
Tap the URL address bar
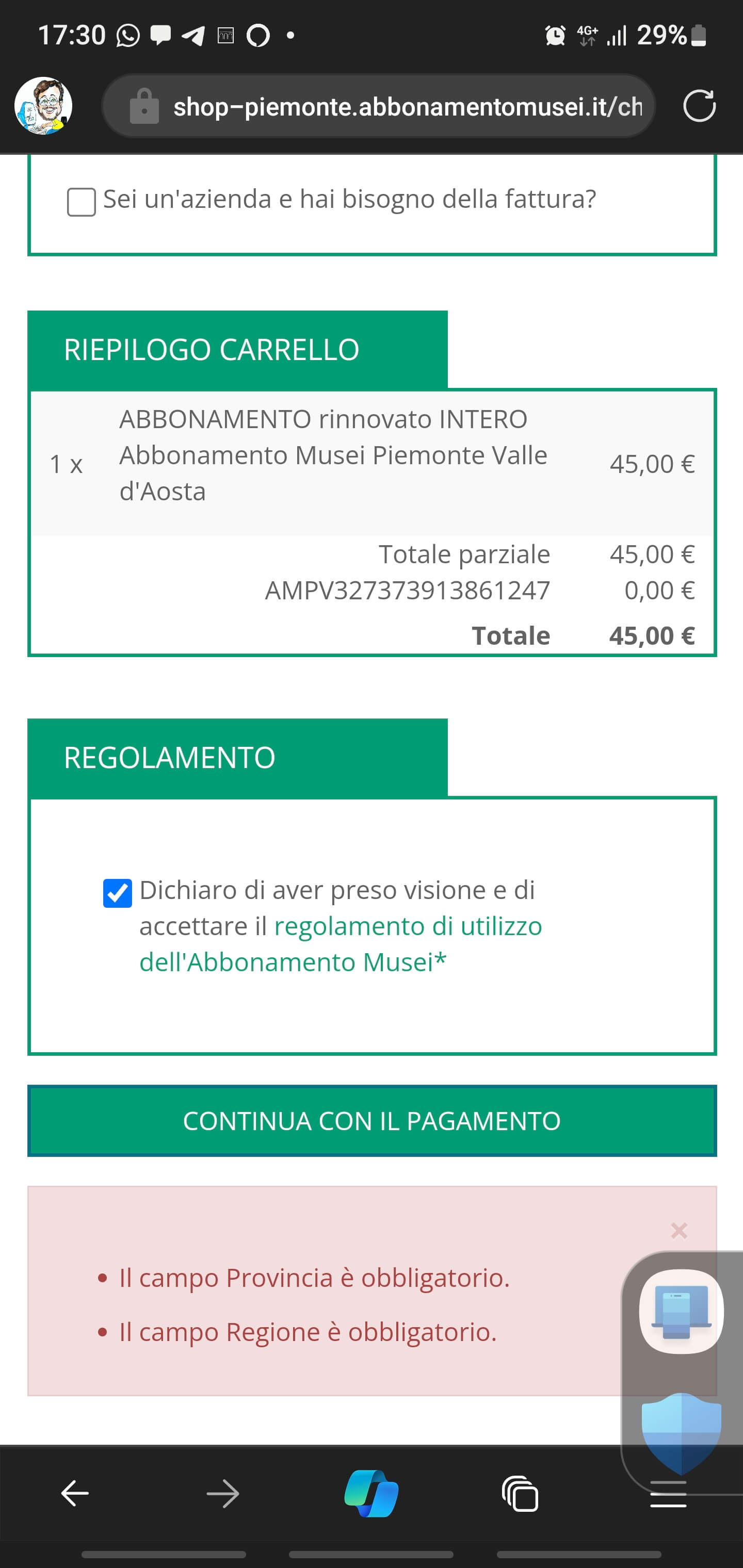pyautogui.click(x=407, y=107)
